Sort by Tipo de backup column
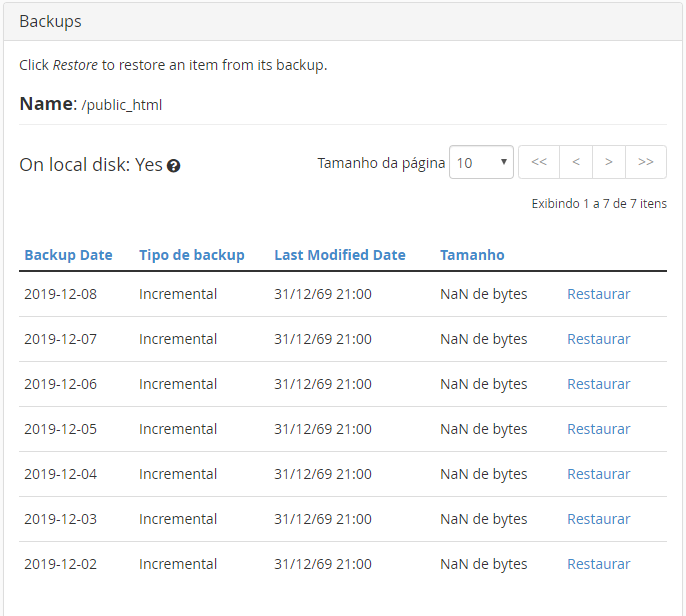686x616 pixels. [x=192, y=255]
